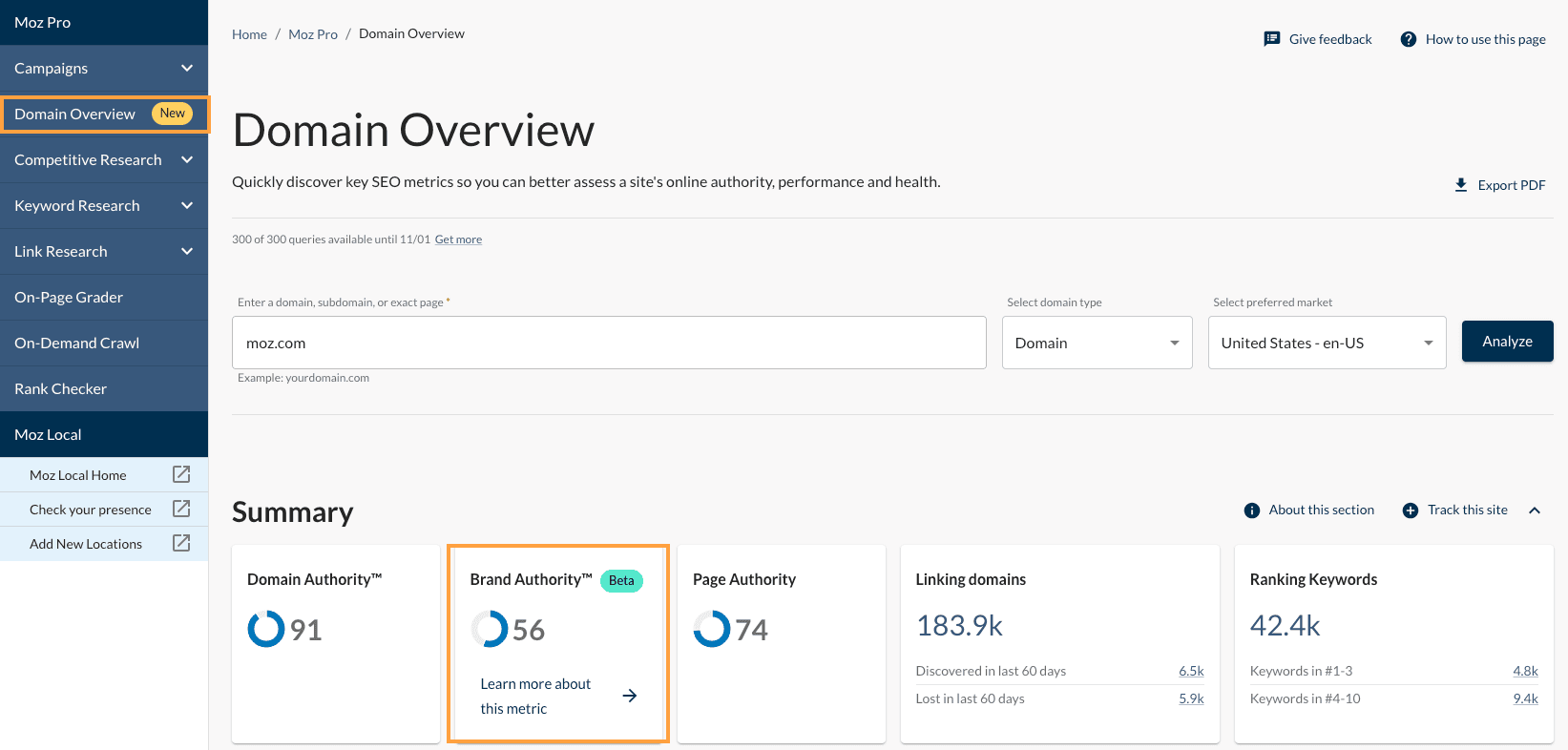Click the Domain Authority score gauge
The height and width of the screenshot is (750, 1568).
[266, 630]
